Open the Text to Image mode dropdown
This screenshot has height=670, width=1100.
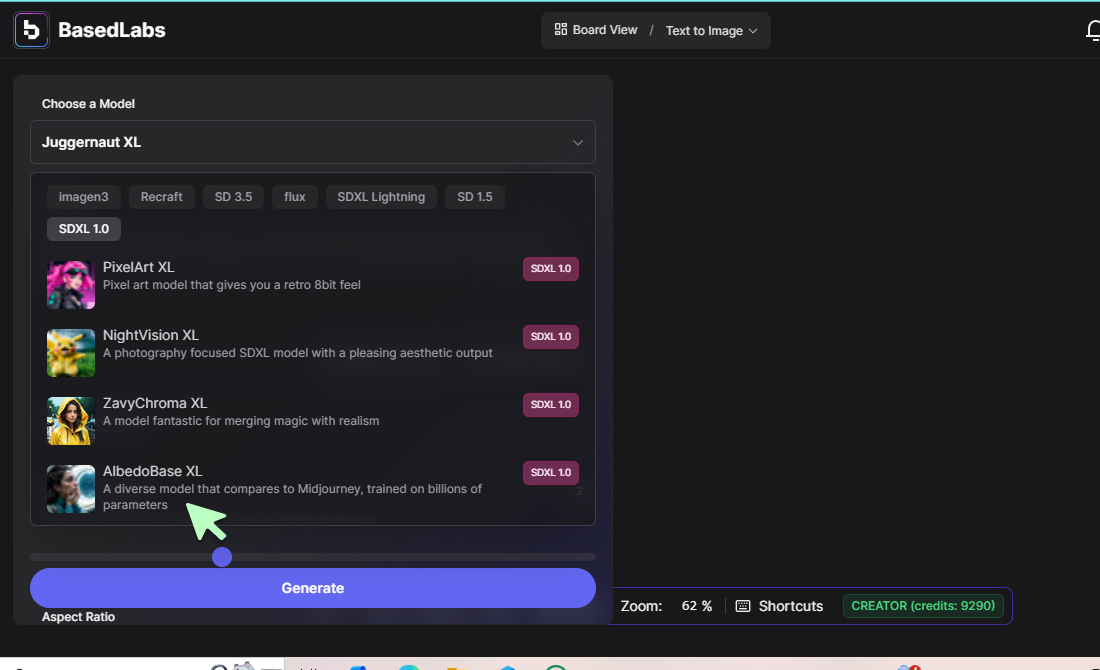tap(711, 31)
